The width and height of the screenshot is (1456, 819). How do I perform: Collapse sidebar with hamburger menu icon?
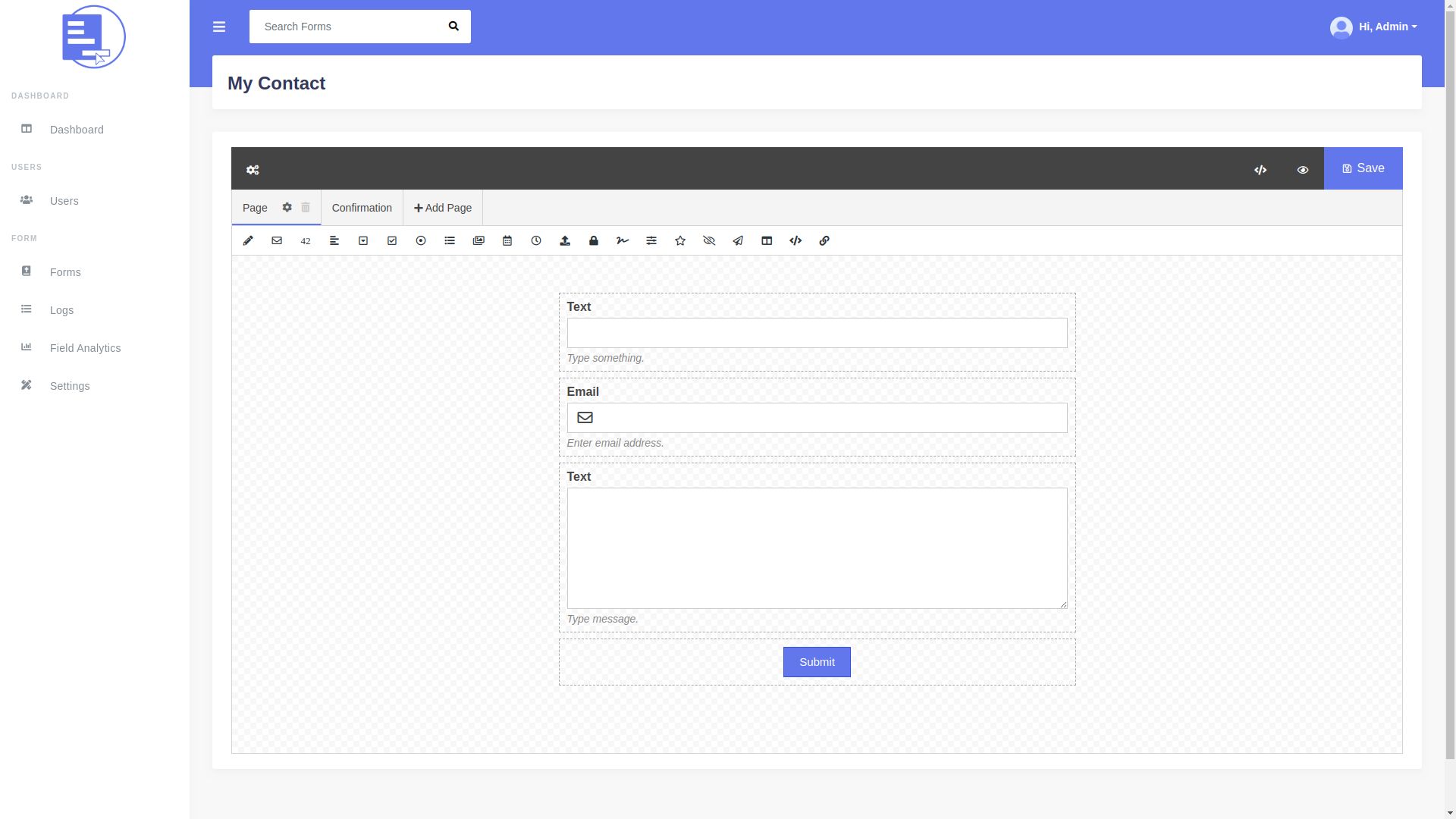point(219,27)
